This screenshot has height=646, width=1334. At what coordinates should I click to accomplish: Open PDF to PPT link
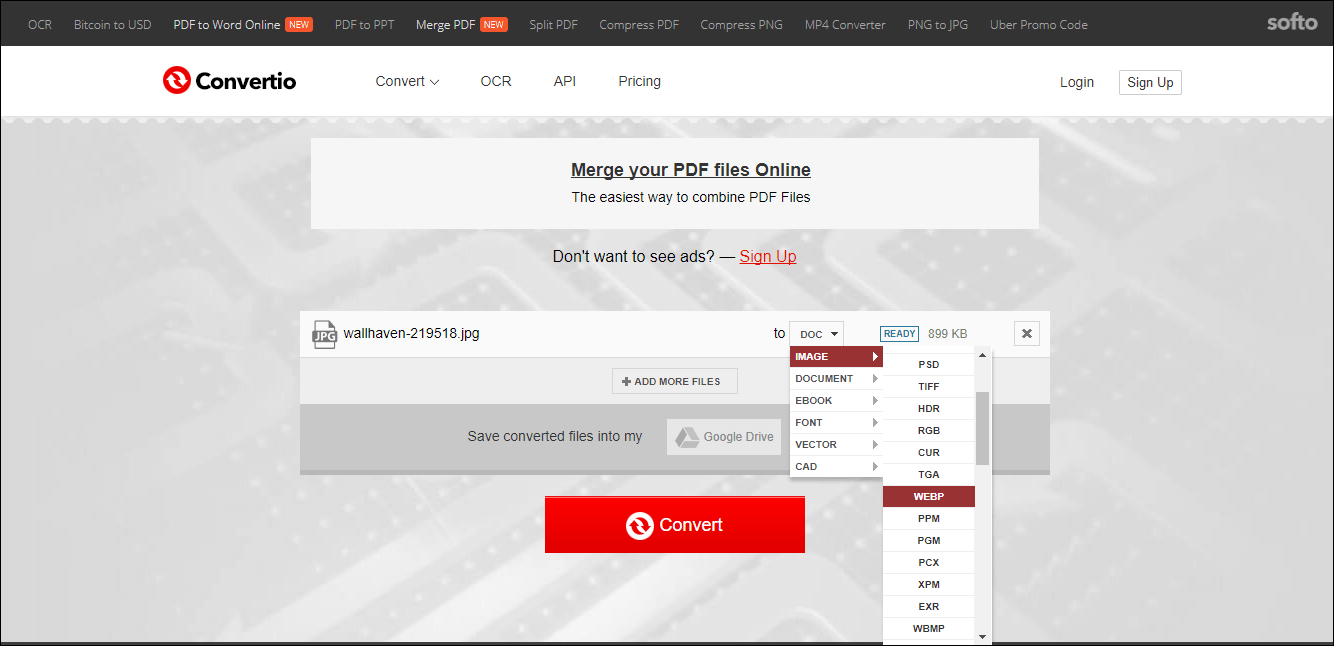364,24
